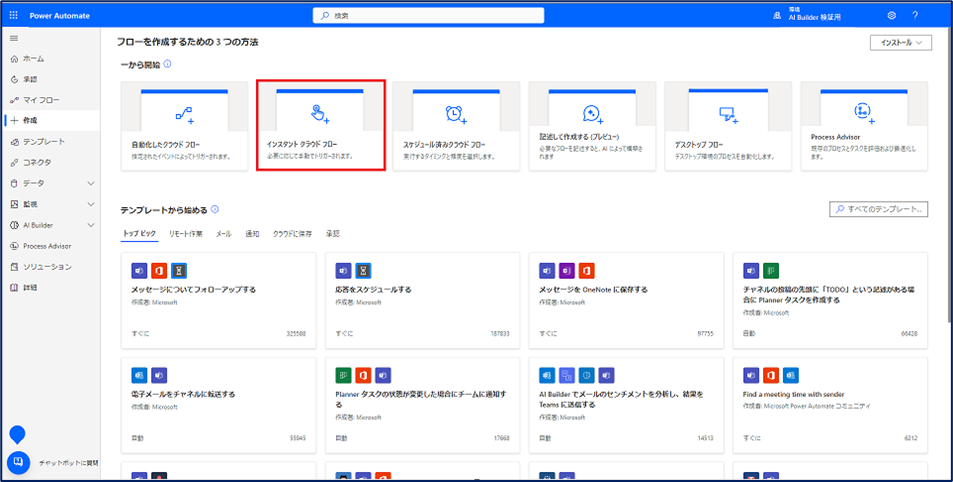Expand the データ chevron
The height and width of the screenshot is (482, 953).
pos(91,183)
